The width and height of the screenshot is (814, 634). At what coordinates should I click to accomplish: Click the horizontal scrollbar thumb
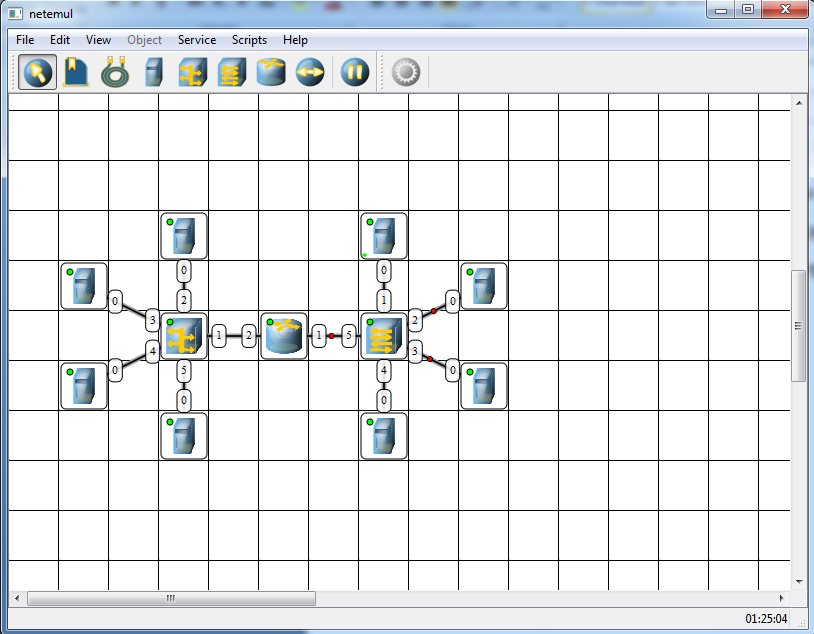(x=171, y=598)
